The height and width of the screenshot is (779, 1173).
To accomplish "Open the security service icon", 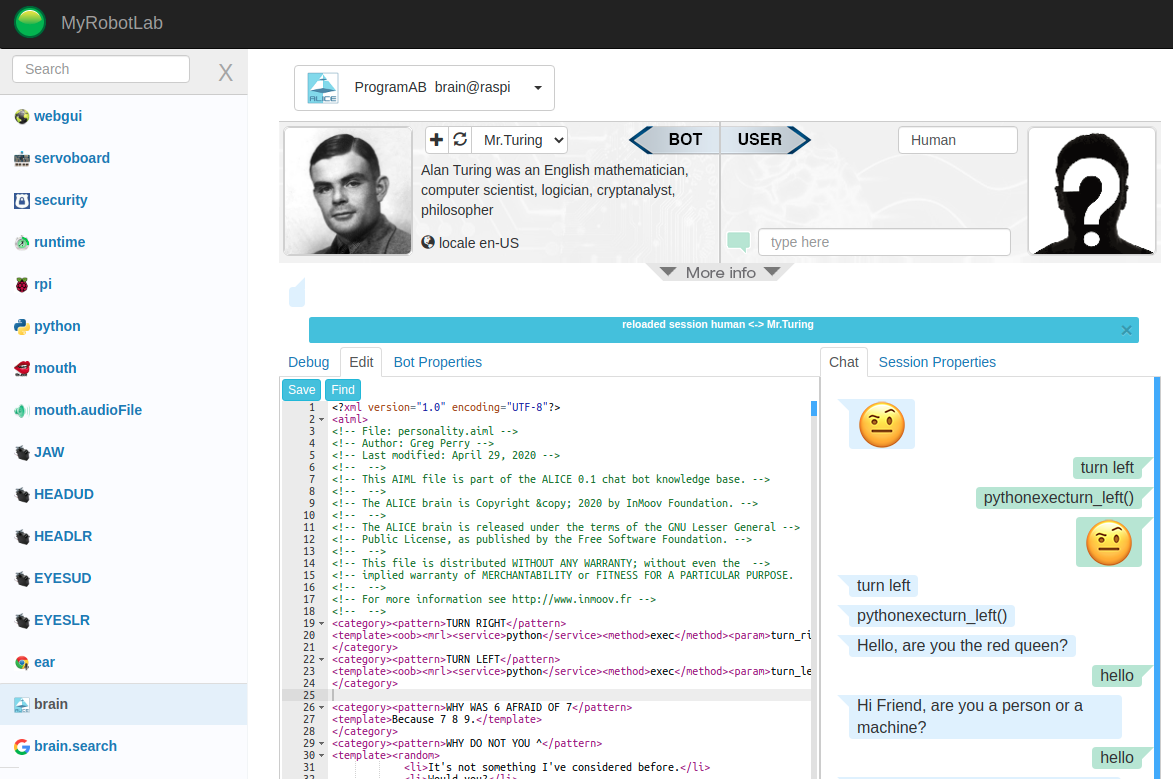I will (x=22, y=201).
